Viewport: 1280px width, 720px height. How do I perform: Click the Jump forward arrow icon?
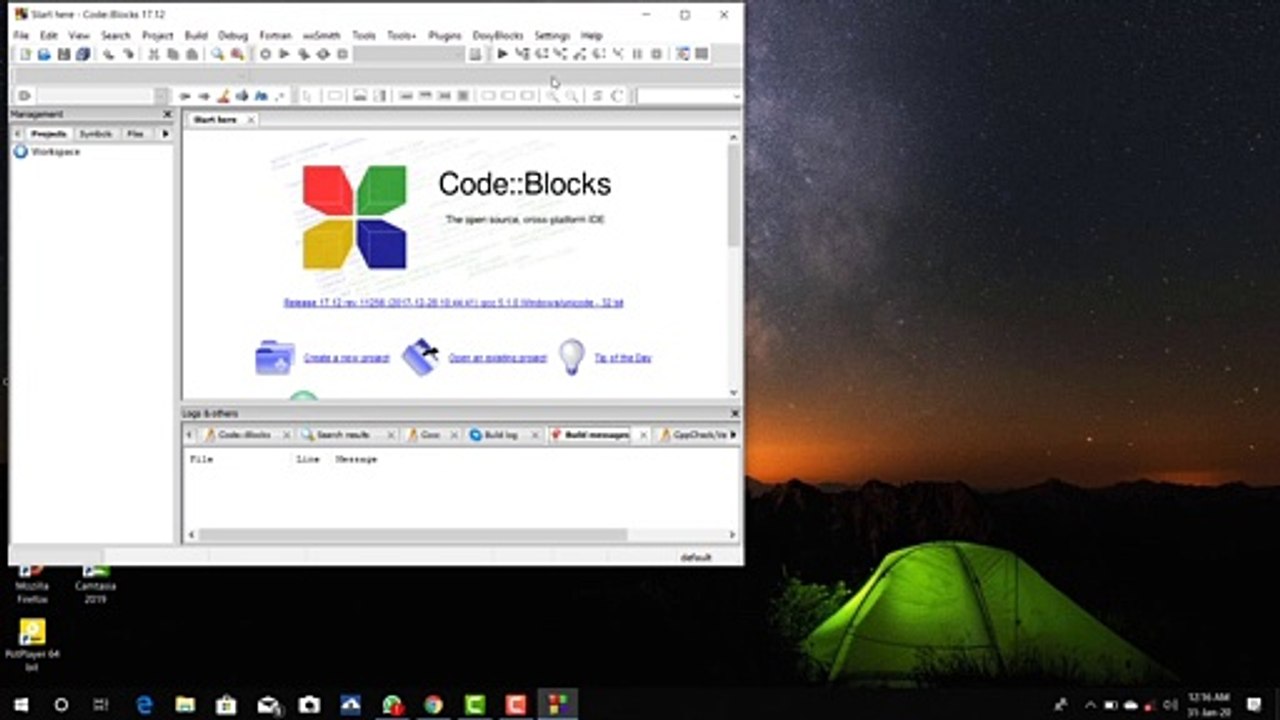(204, 96)
